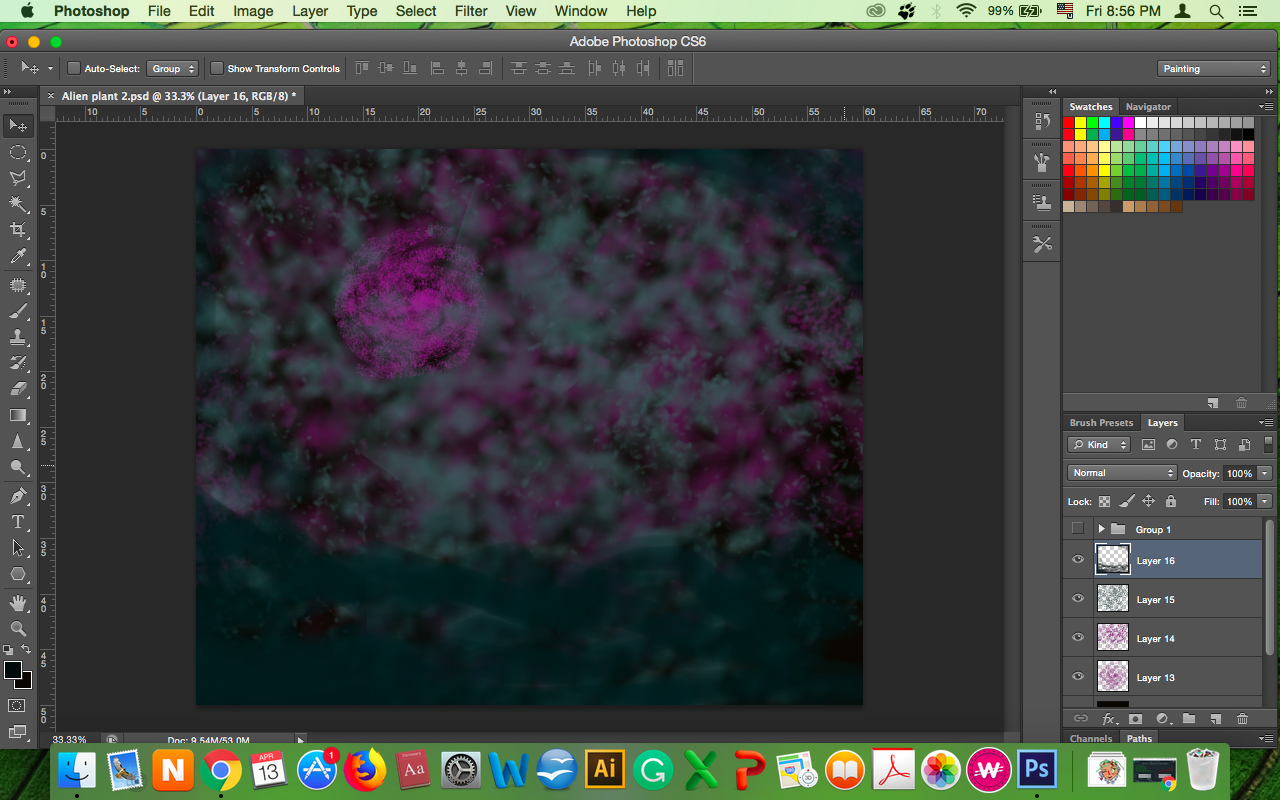
Task: Choose the Eraser tool
Action: click(x=18, y=389)
